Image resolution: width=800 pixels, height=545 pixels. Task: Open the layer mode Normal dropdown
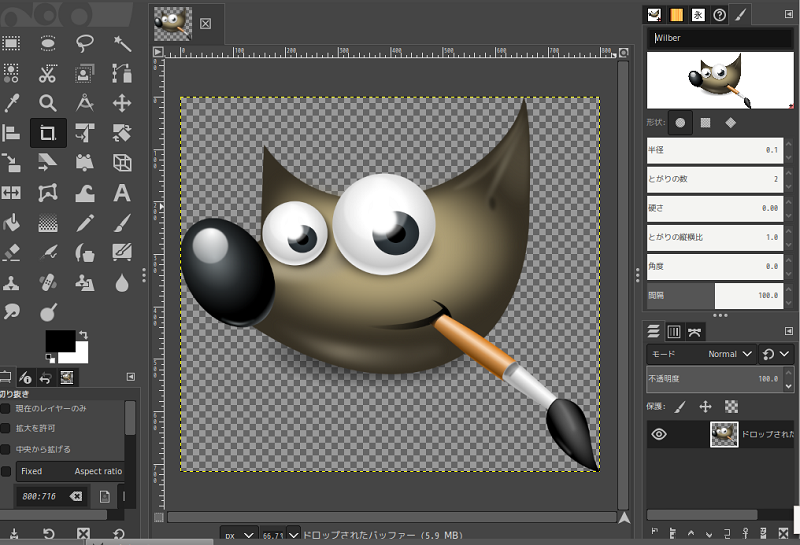pos(702,354)
